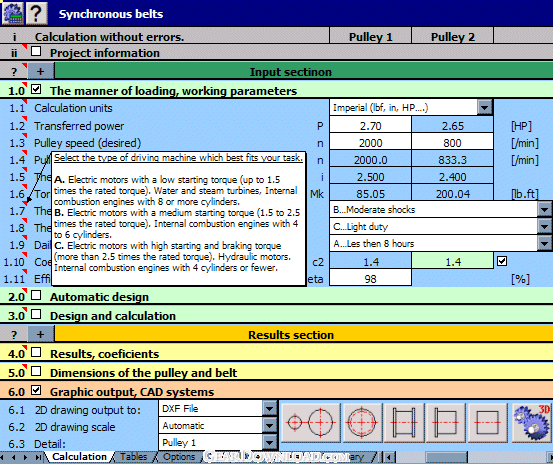
Task: Click the Pulley speed (desired) label
Action: pyautogui.click(x=87, y=143)
